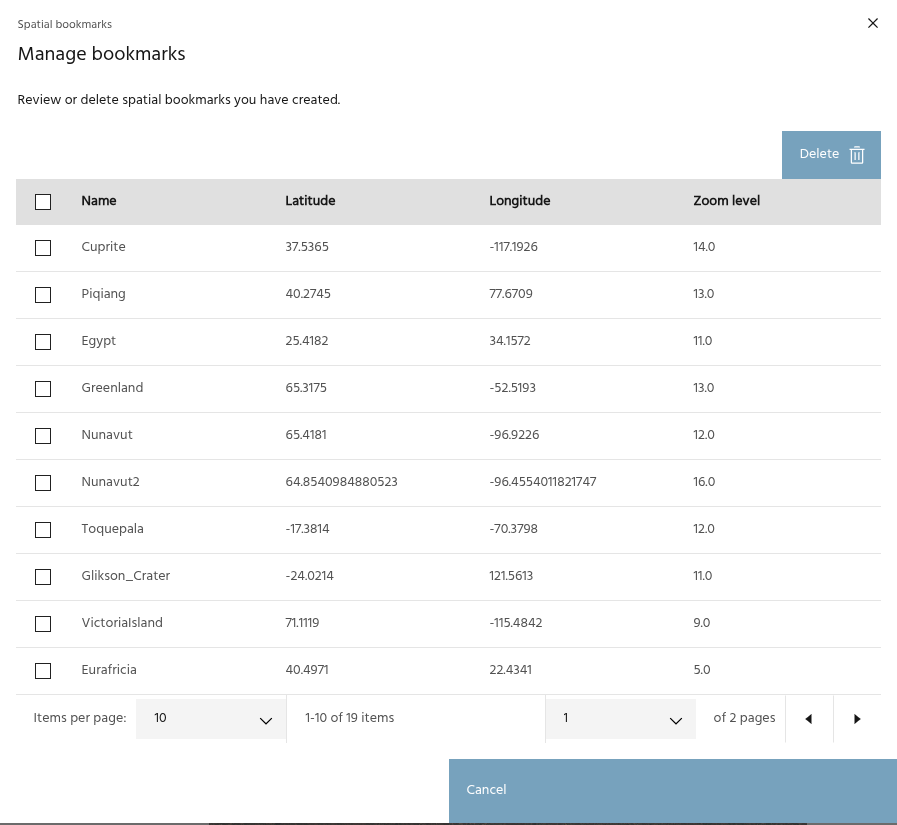Click the Latitude column header

point(310,201)
